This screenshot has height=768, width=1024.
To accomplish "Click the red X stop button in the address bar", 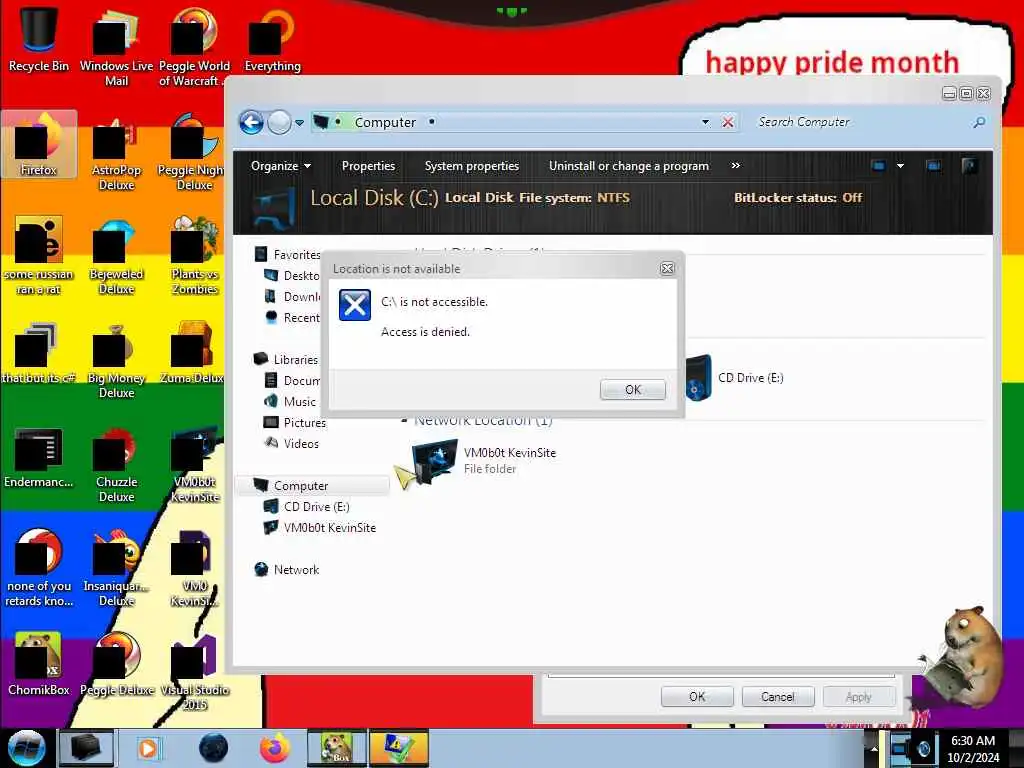I will tap(728, 122).
